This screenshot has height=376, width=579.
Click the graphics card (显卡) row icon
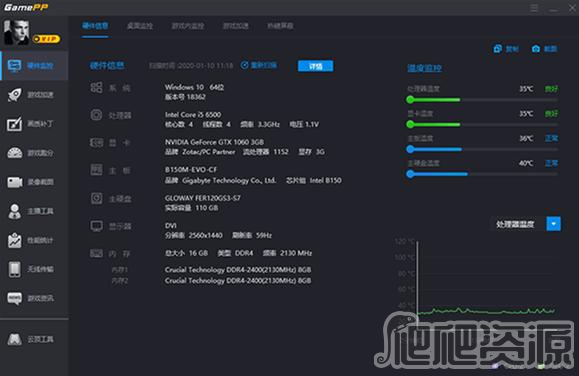[x=96, y=143]
